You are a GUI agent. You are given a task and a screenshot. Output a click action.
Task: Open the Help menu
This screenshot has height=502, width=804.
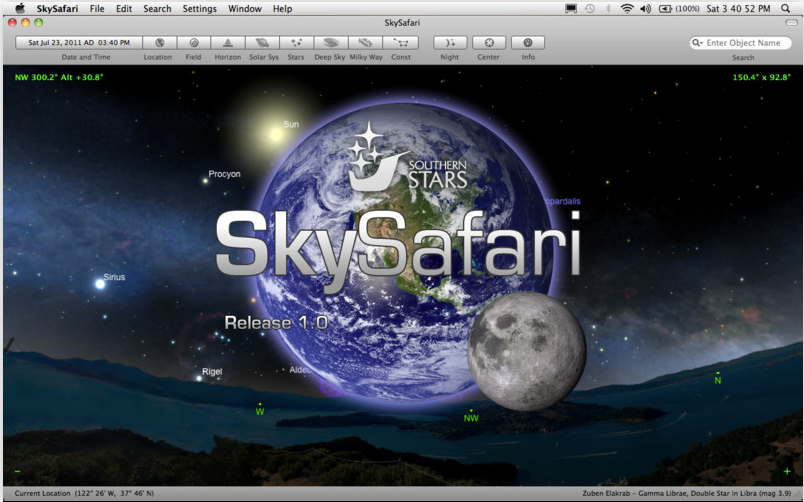[282, 9]
